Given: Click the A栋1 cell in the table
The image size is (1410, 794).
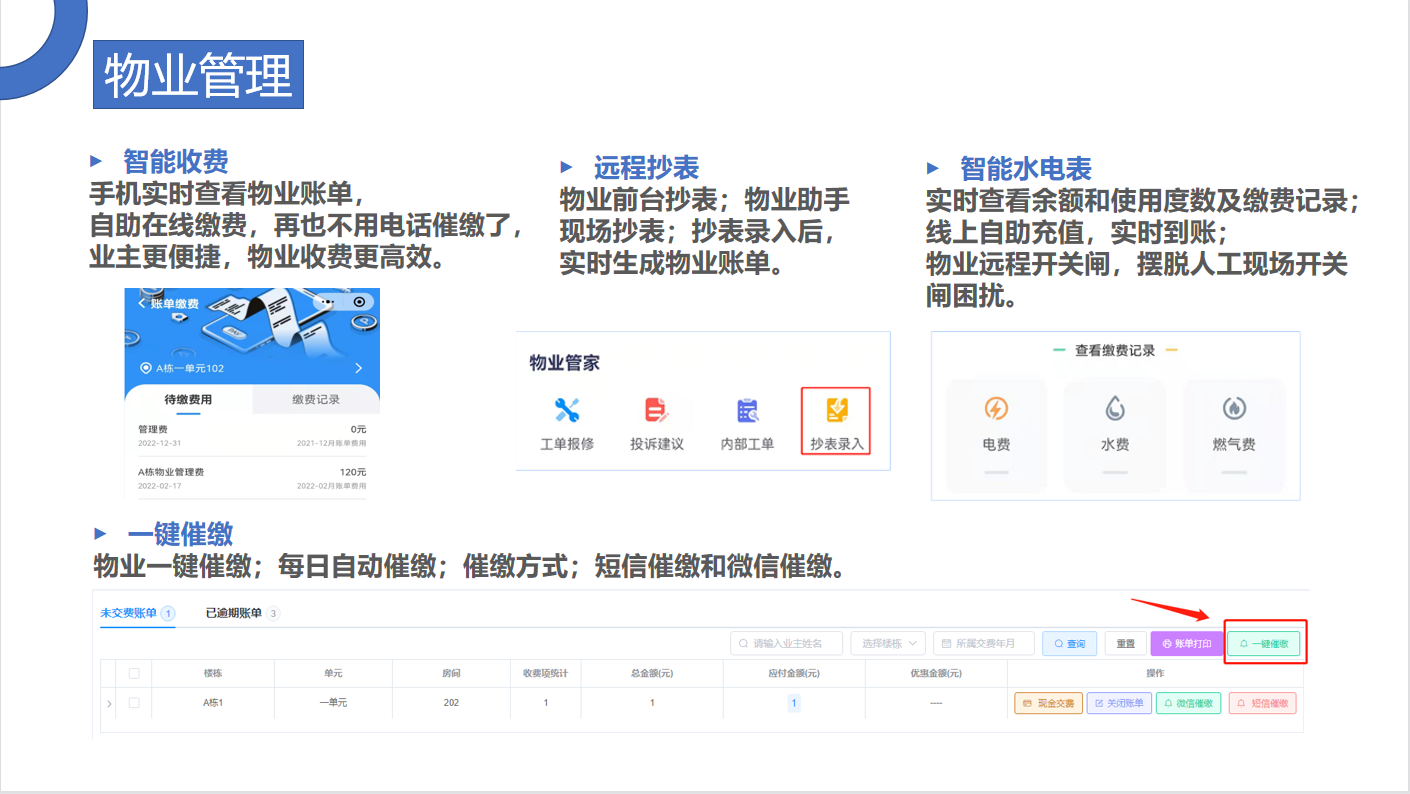Looking at the screenshot, I should click(x=213, y=703).
